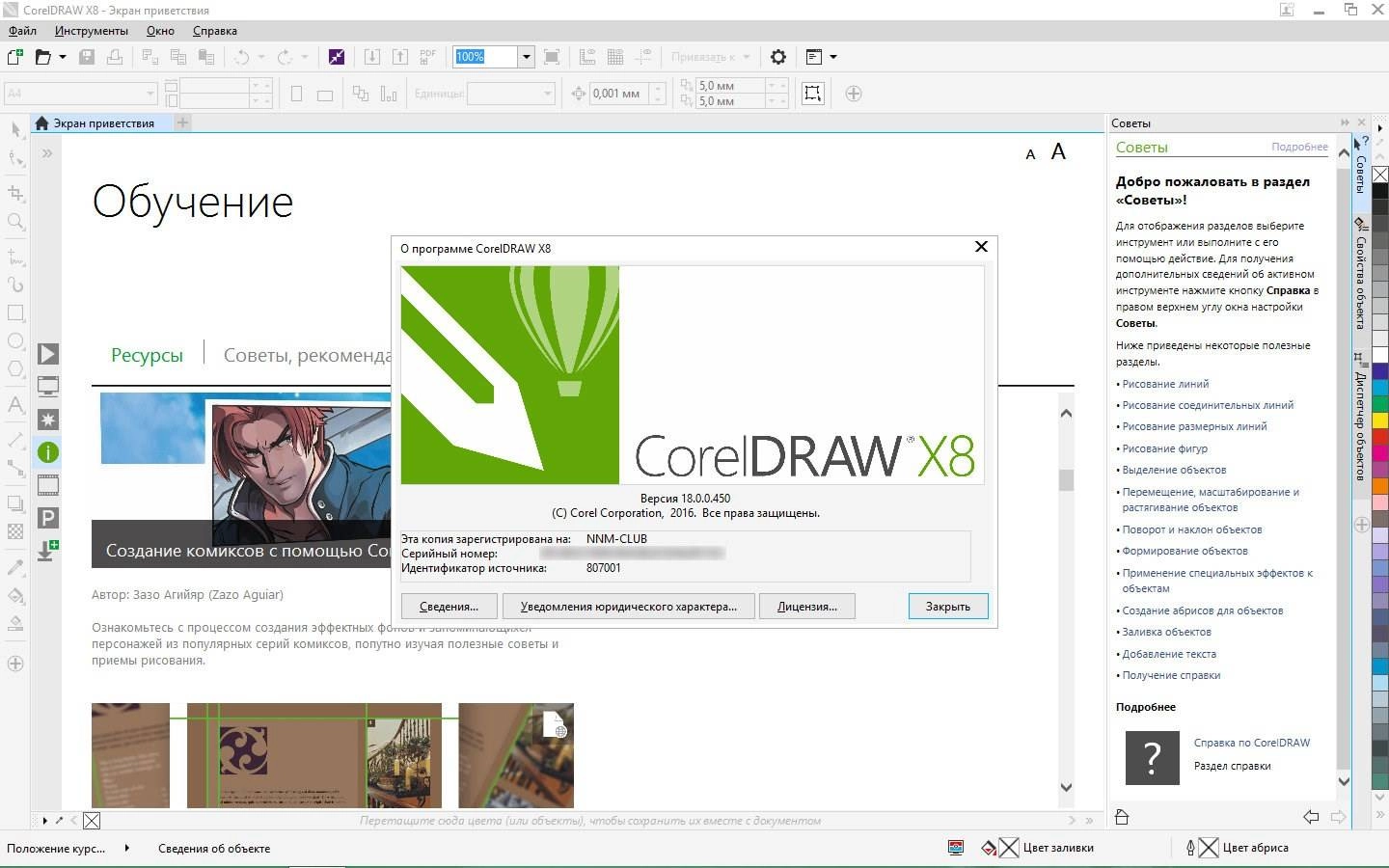This screenshot has height=868, width=1389.
Task: Open the undo history dropdown arrow
Action: pyautogui.click(x=261, y=57)
